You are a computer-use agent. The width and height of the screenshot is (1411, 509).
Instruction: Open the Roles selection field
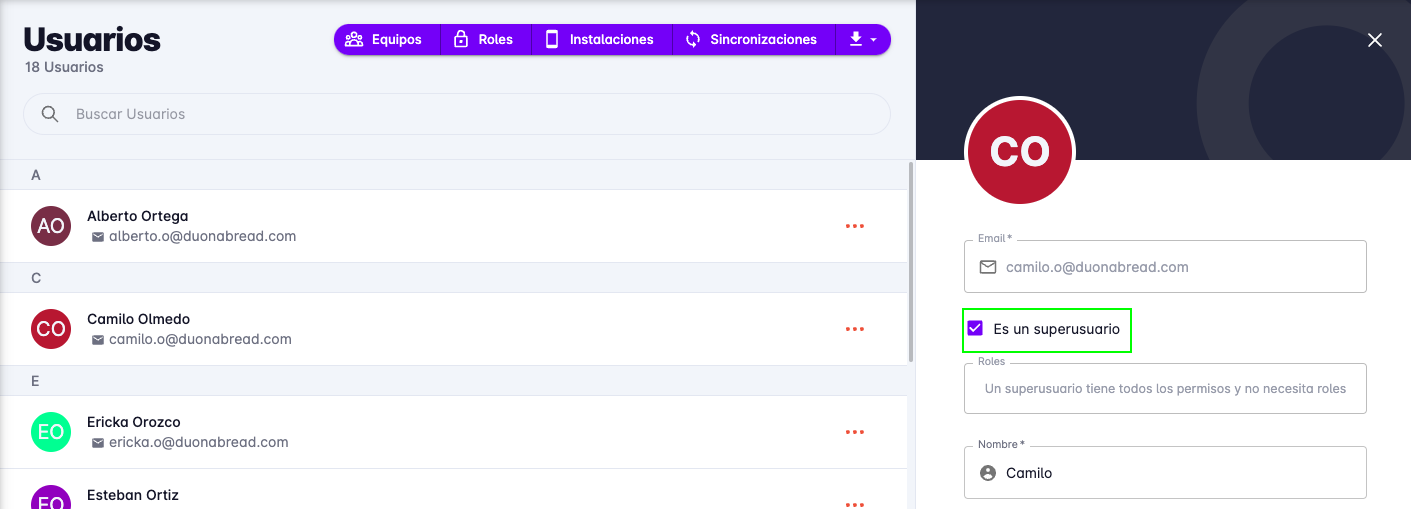[1165, 388]
